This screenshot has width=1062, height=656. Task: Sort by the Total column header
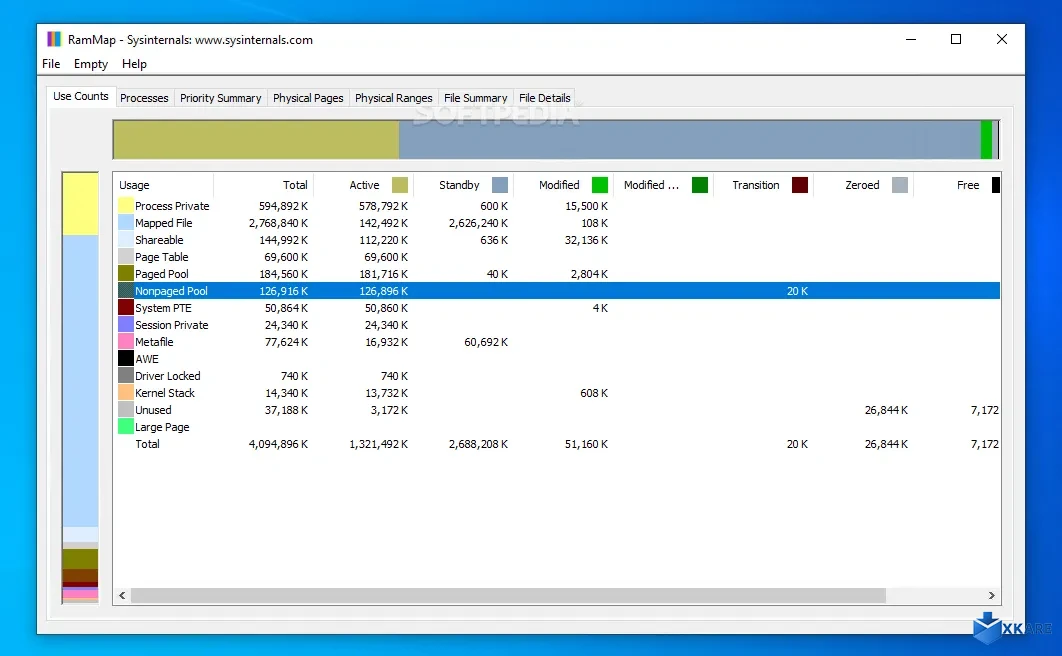[295, 185]
